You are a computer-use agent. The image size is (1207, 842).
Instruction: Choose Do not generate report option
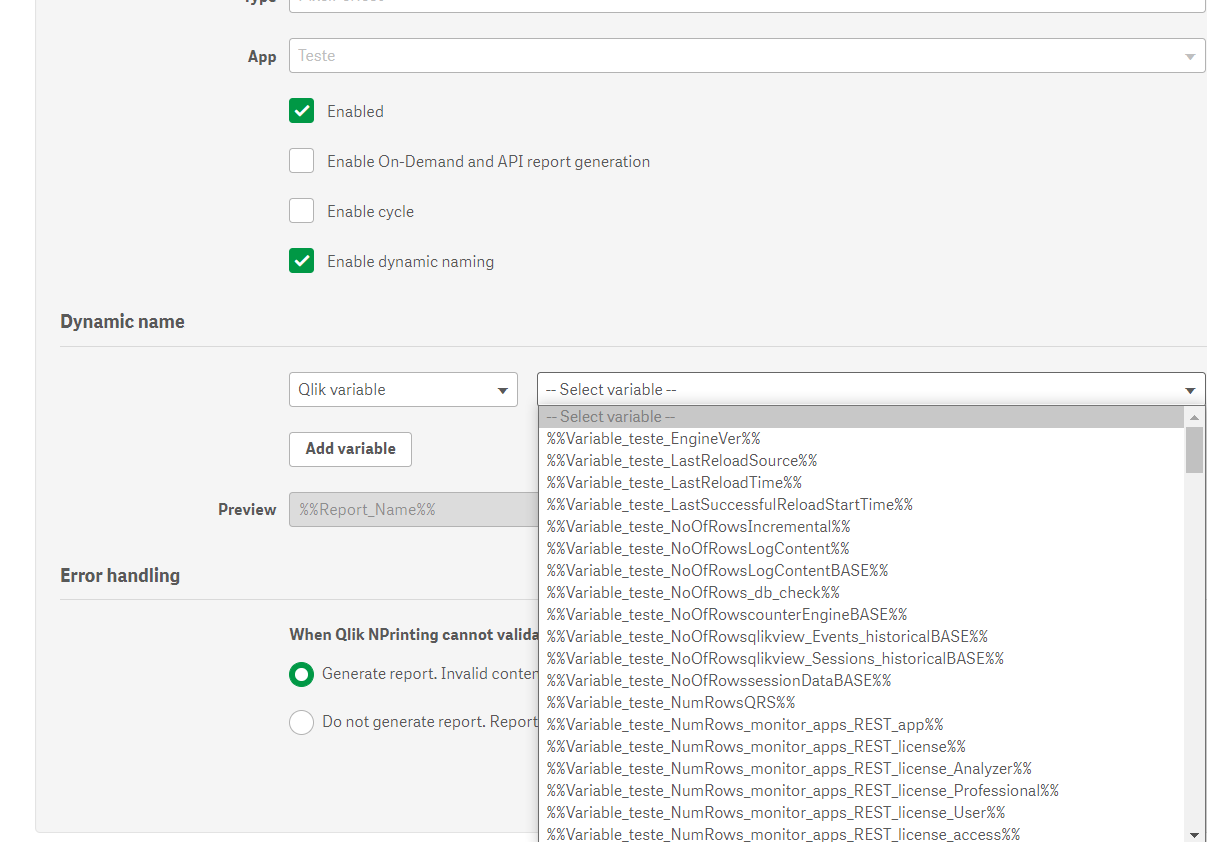coord(301,721)
